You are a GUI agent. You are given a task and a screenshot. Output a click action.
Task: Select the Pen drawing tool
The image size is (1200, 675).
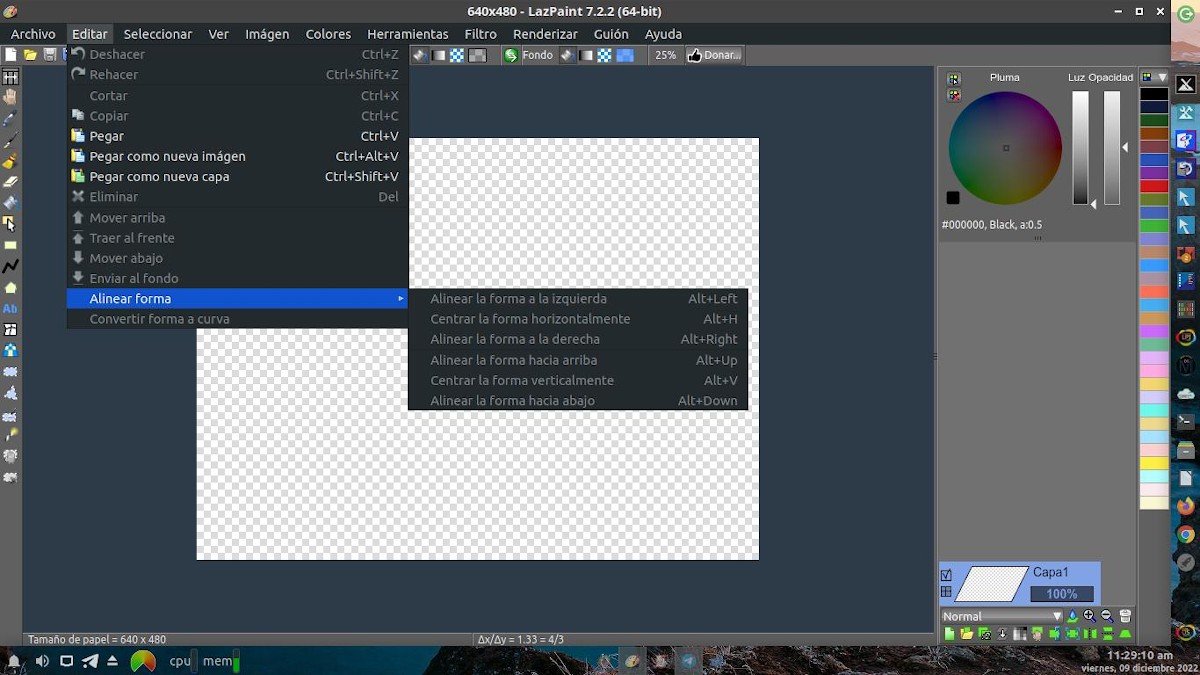[10, 139]
